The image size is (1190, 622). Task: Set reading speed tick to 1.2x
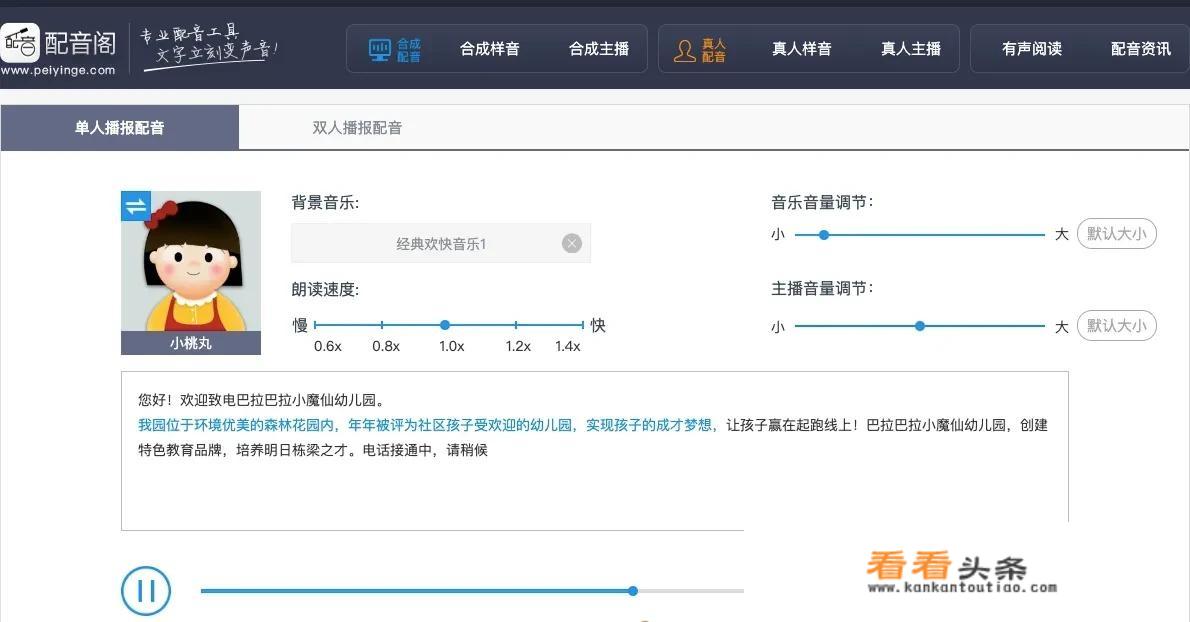coord(516,325)
